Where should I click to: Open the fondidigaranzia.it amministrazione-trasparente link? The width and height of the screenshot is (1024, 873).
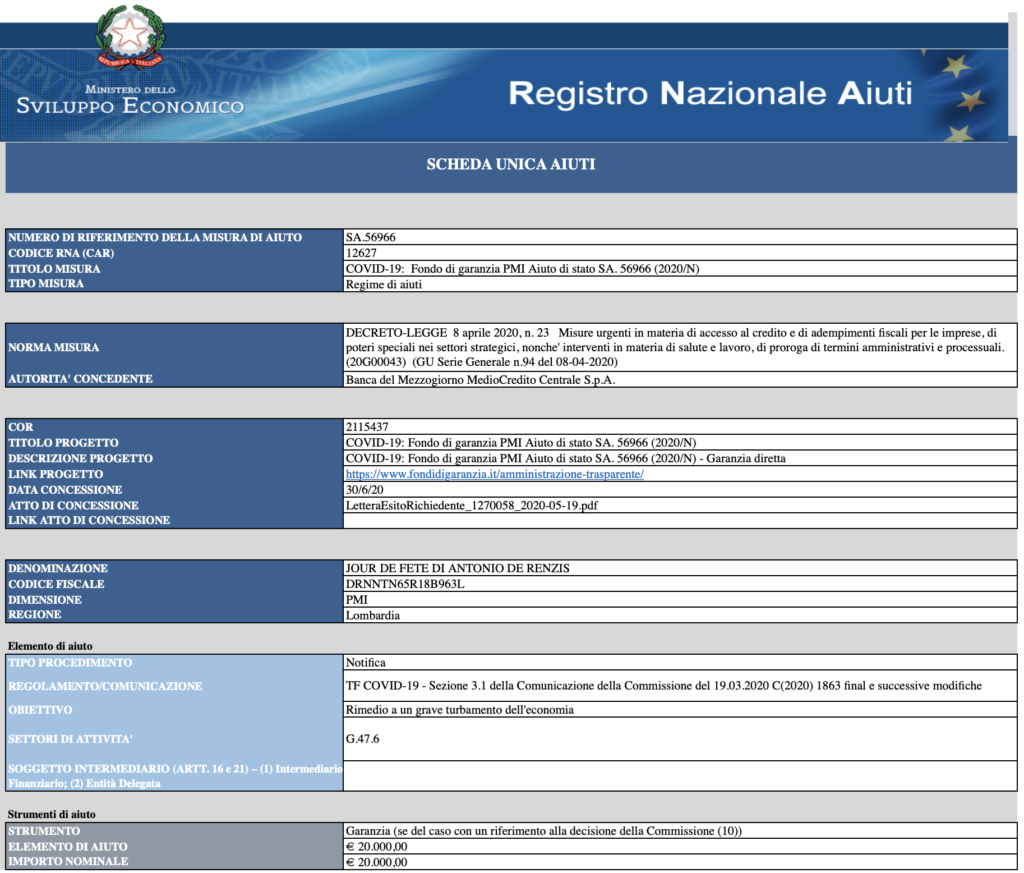point(494,474)
